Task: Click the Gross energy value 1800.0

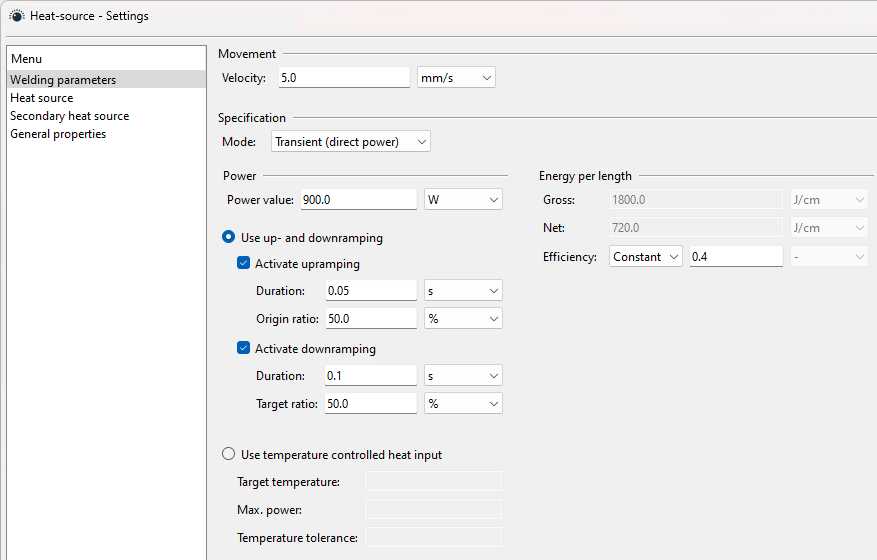Action: 696,200
